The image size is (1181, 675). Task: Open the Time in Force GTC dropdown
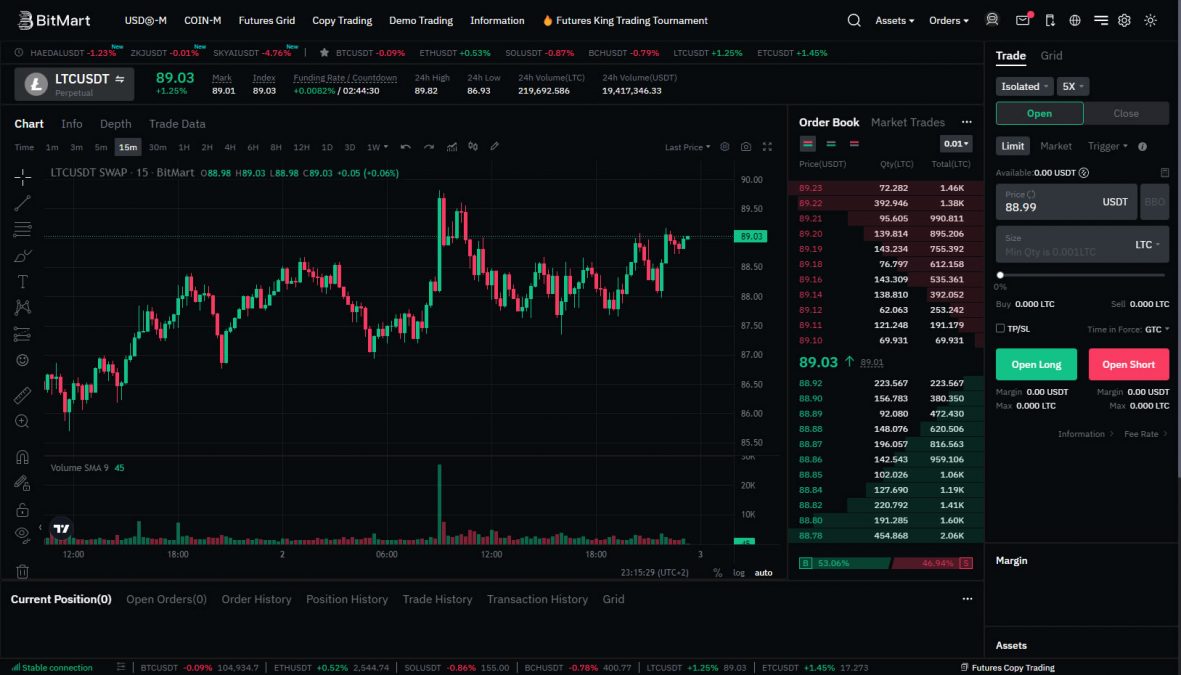pos(1157,329)
